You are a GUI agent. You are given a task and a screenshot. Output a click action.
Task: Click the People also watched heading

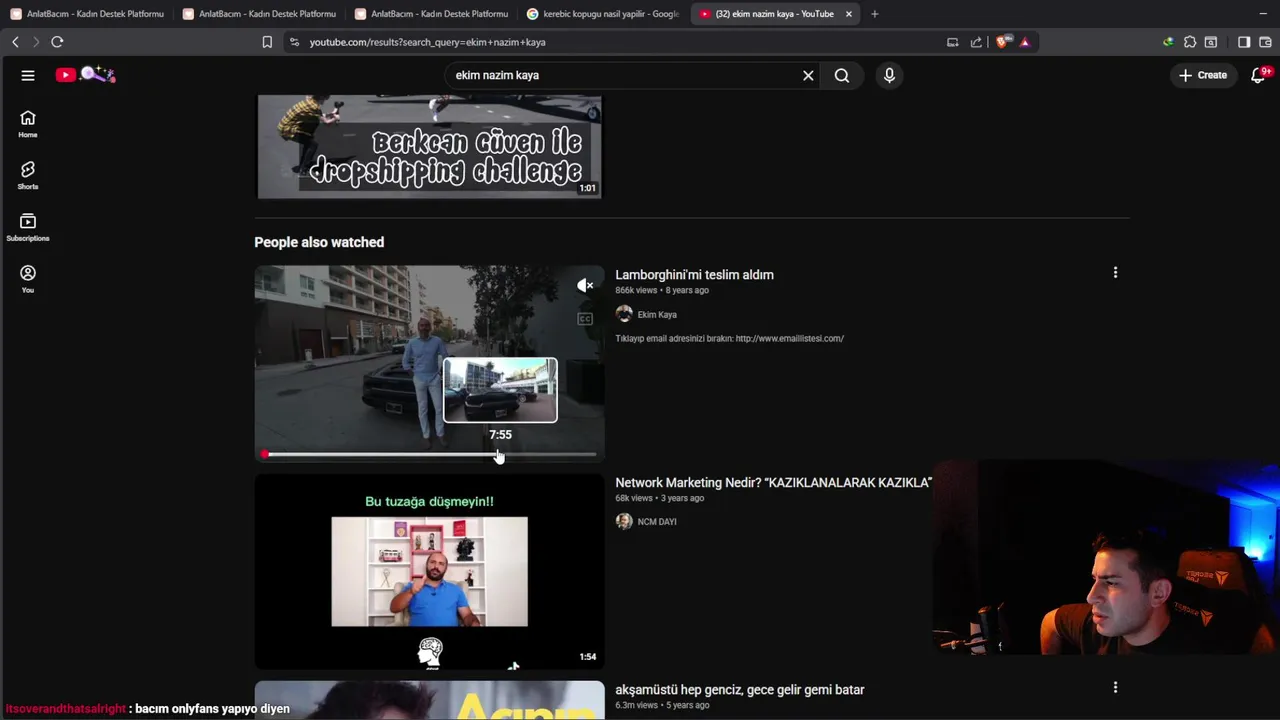click(x=319, y=242)
